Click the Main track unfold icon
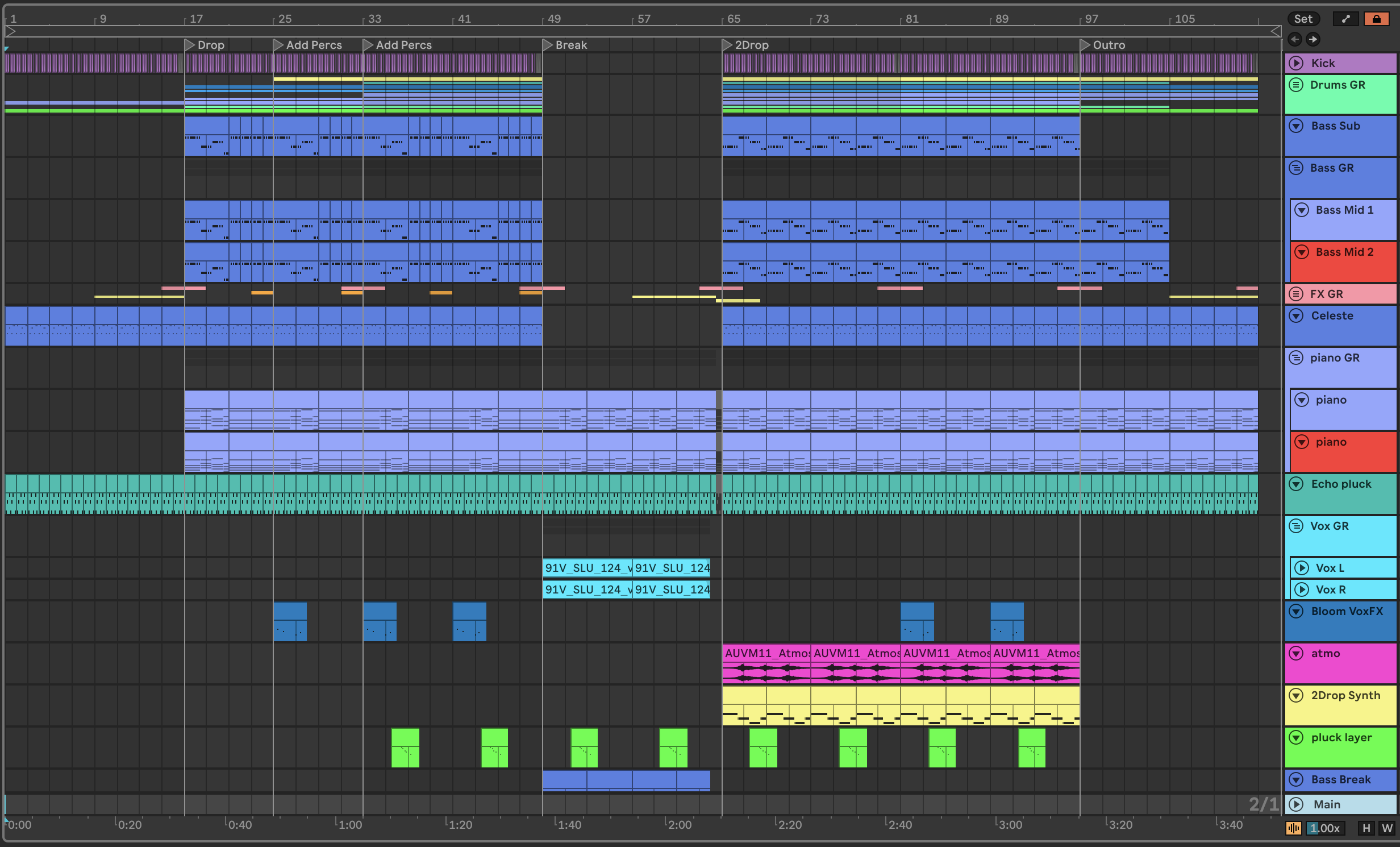Screen dimensions: 1400x847 pyautogui.click(x=1296, y=804)
